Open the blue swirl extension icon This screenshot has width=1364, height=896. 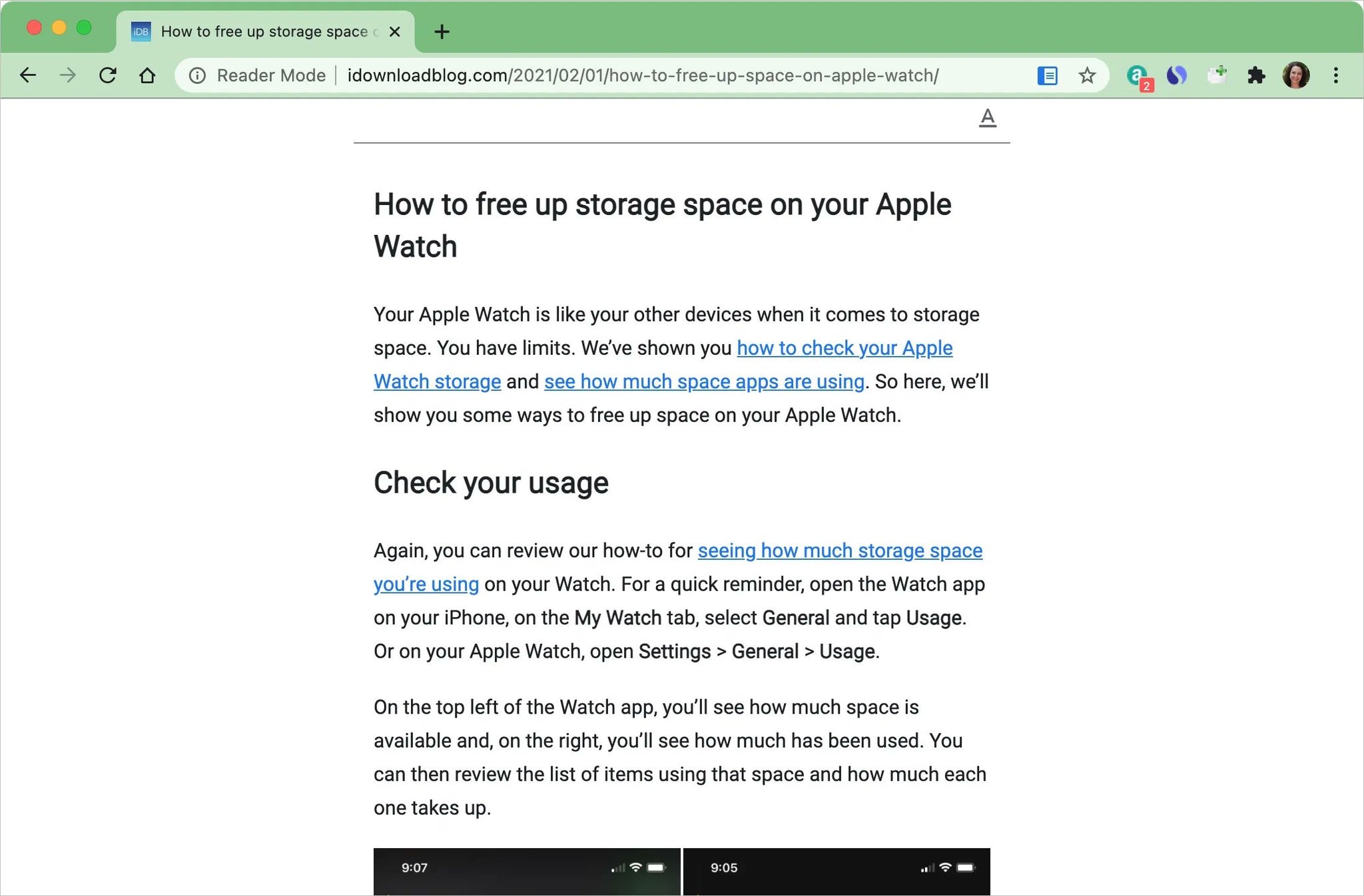point(1177,75)
